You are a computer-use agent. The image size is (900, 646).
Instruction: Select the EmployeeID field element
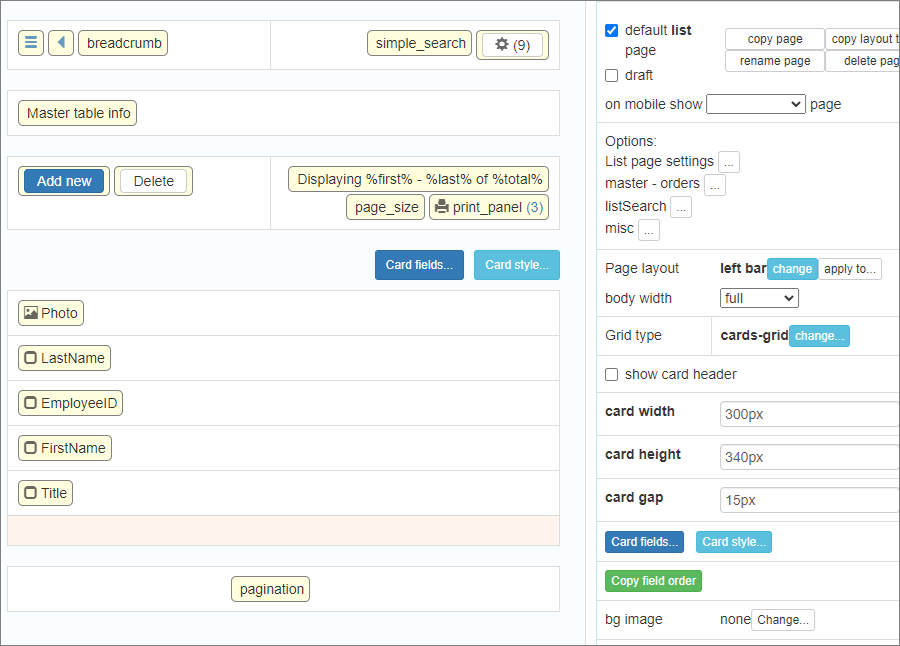pos(70,403)
